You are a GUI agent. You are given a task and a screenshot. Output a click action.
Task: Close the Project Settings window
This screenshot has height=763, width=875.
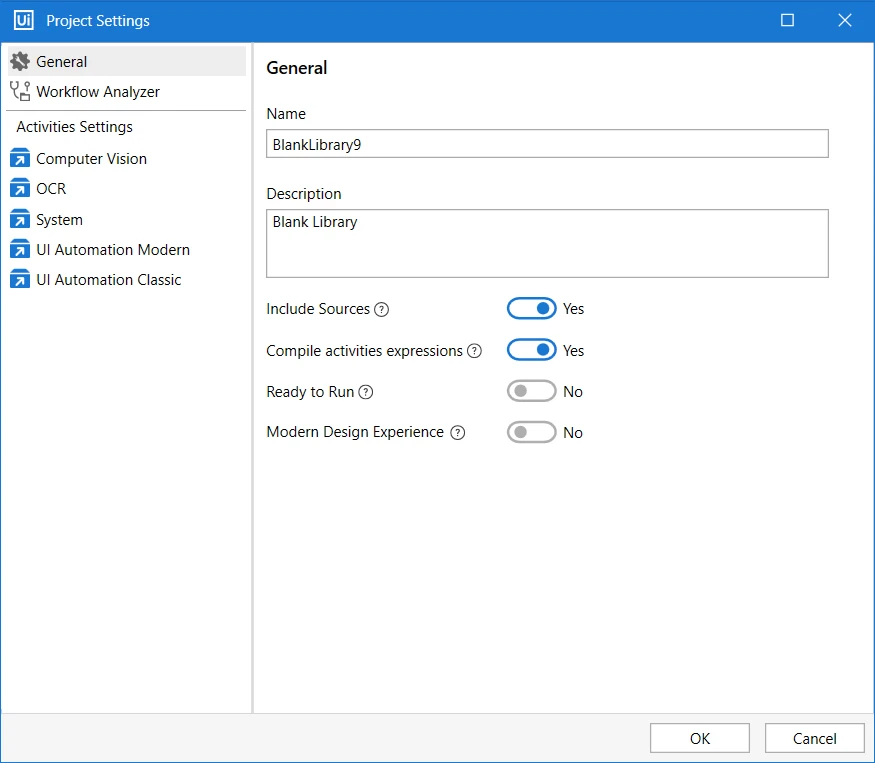tap(845, 21)
